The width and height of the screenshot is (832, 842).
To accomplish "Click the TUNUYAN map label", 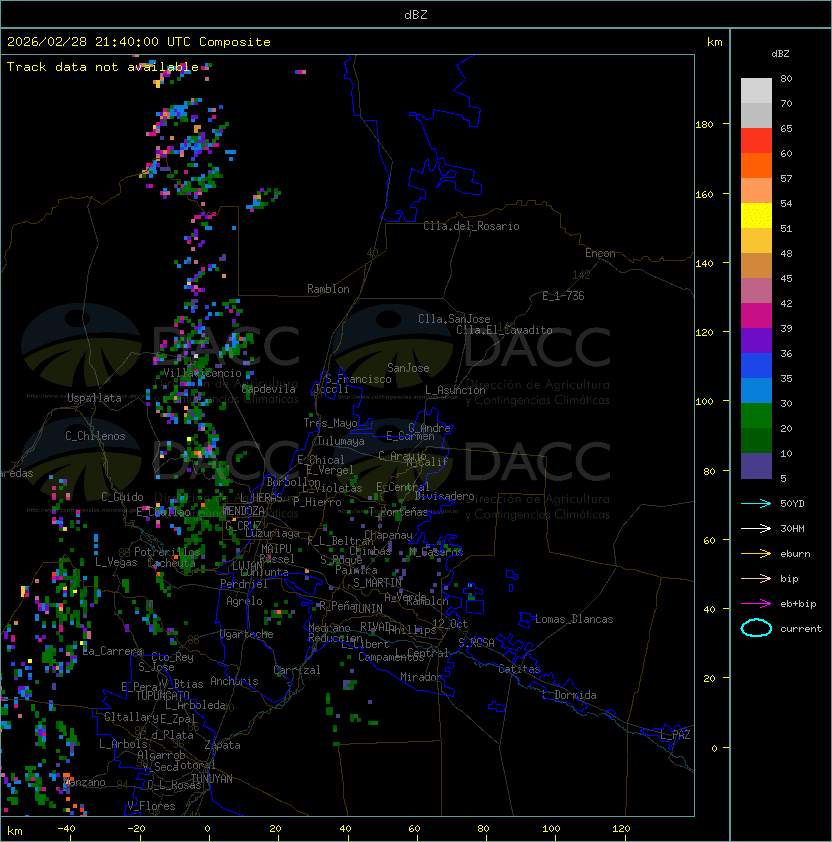I will pos(212,779).
